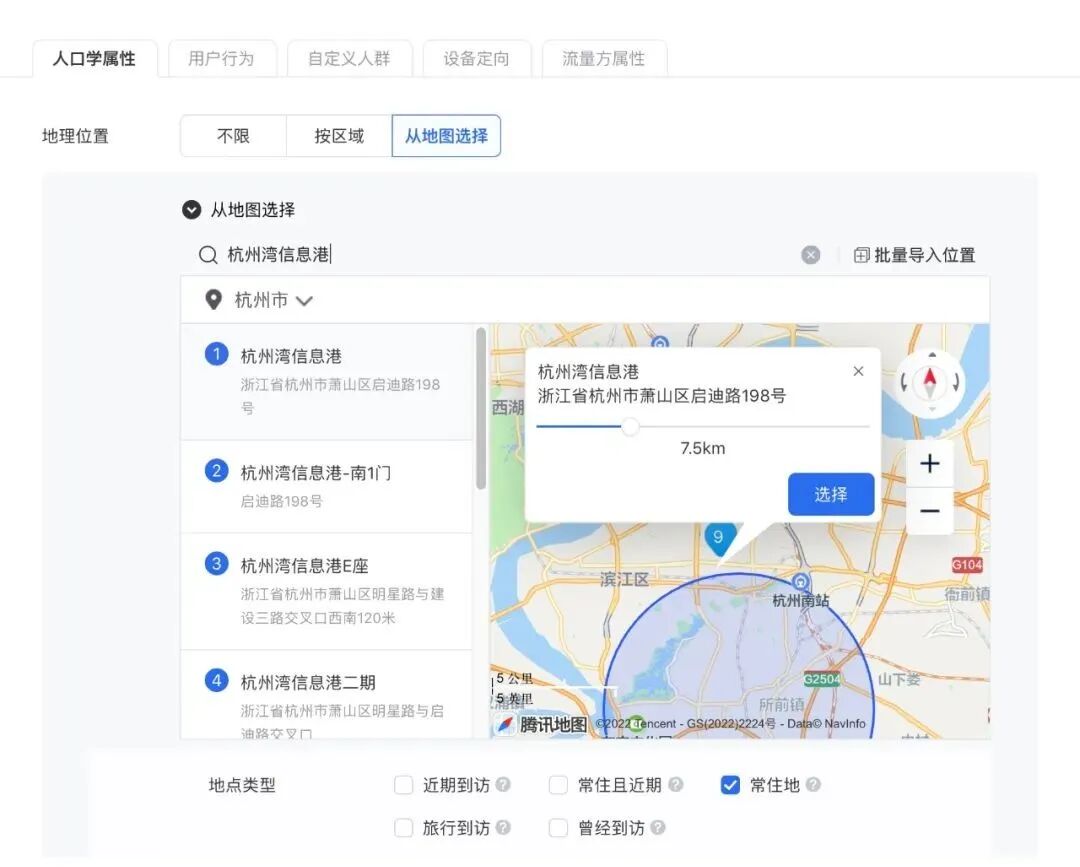The height and width of the screenshot is (867, 1080).
Task: Click the search magnifier icon
Action: tap(207, 254)
